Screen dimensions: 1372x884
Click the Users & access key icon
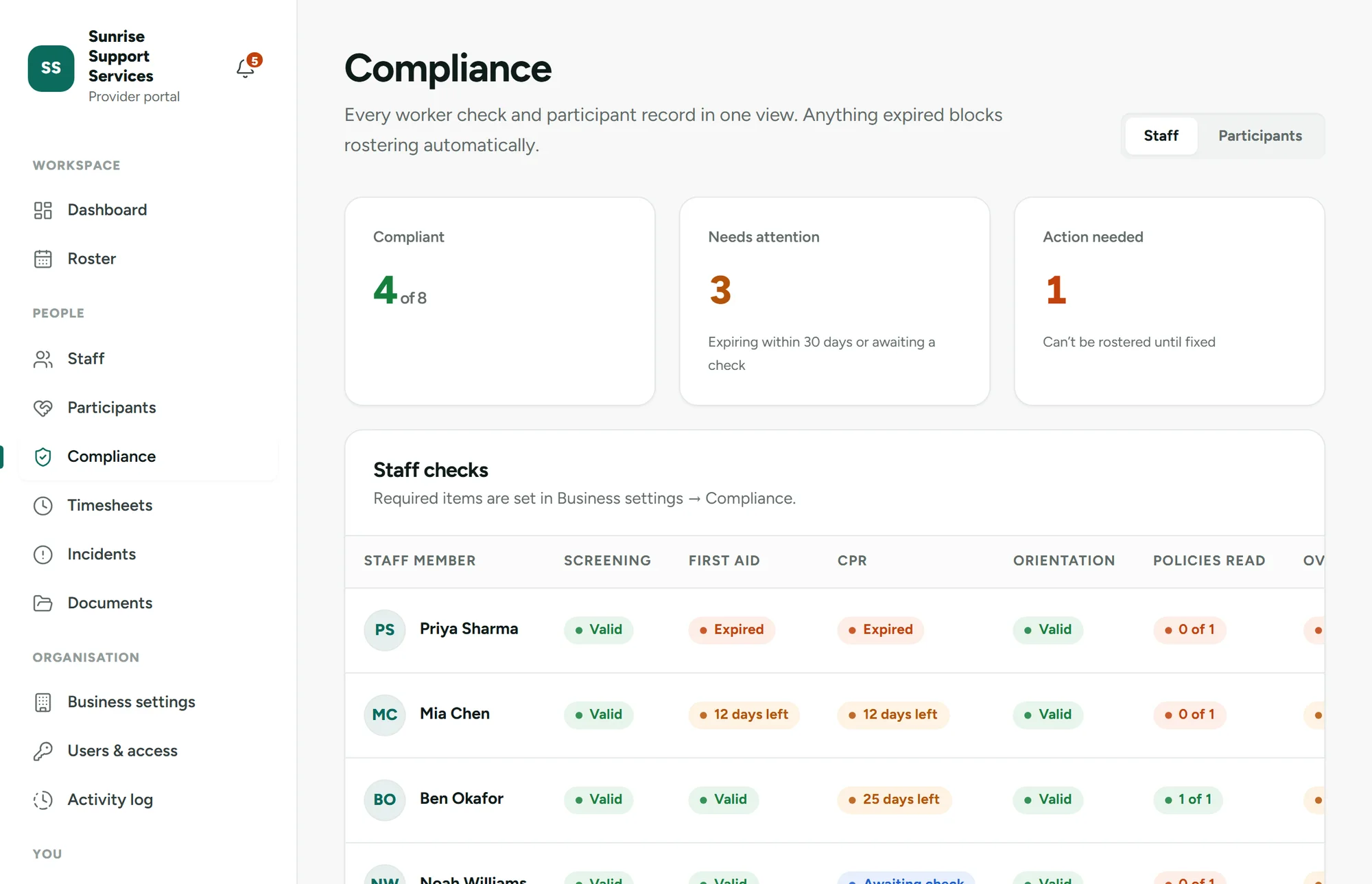43,751
